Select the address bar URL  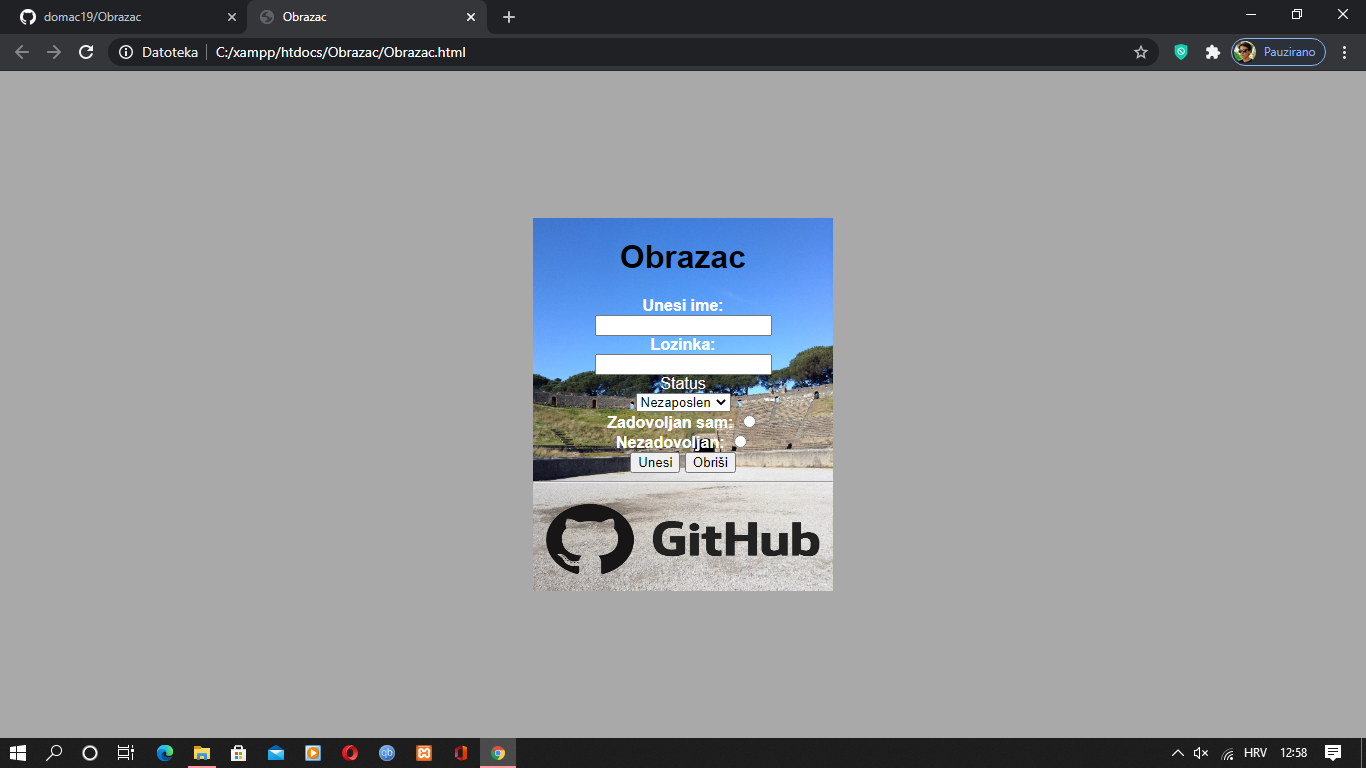coord(341,52)
